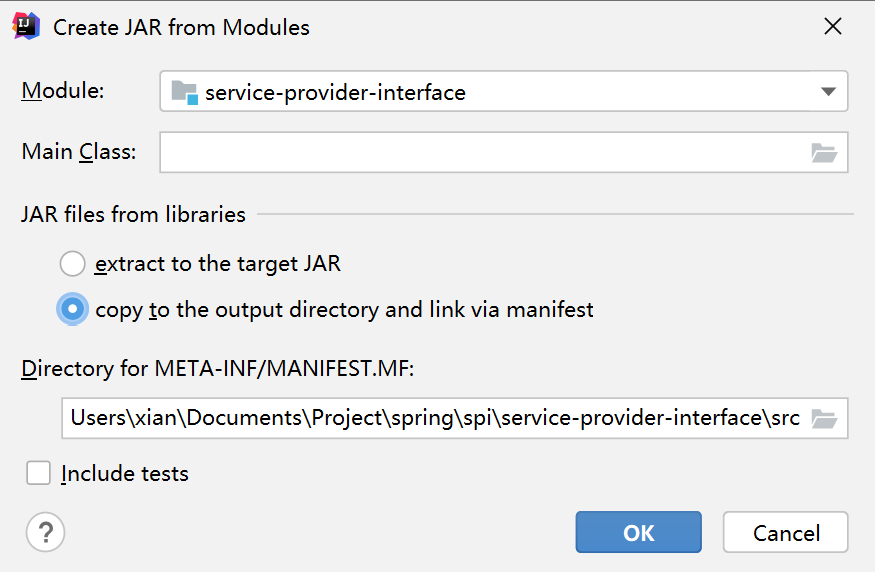Browse for the MANIFEST.MF directory folder icon
Screen dimensions: 875x572
click(823, 419)
